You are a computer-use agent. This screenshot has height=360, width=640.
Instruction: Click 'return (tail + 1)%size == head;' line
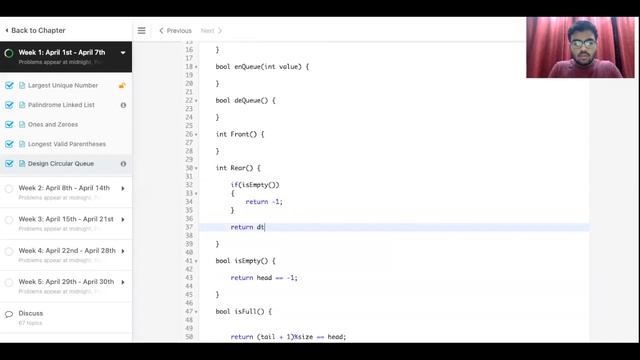[x=288, y=337]
